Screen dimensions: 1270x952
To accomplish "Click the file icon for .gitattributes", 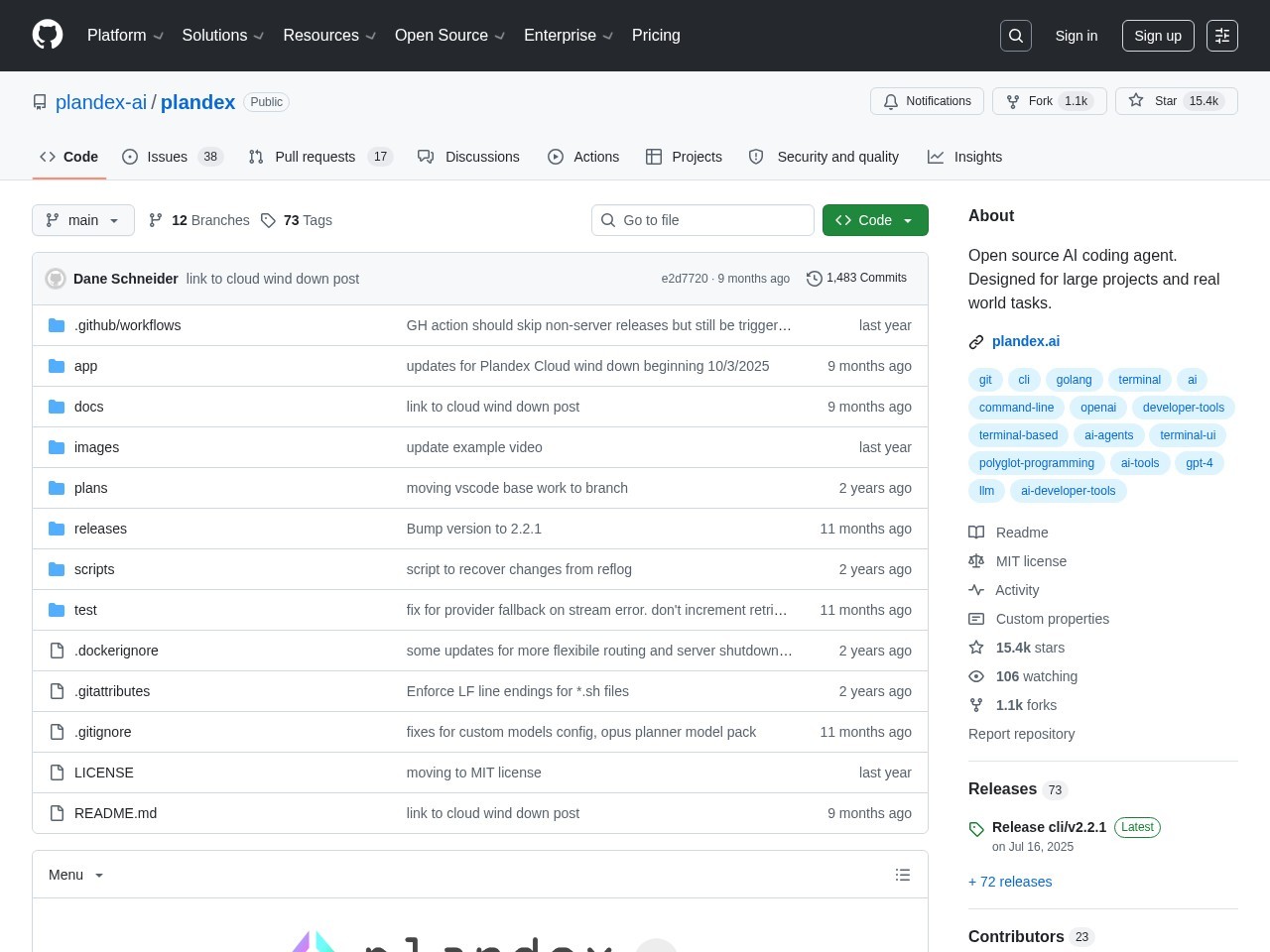I will tap(57, 691).
